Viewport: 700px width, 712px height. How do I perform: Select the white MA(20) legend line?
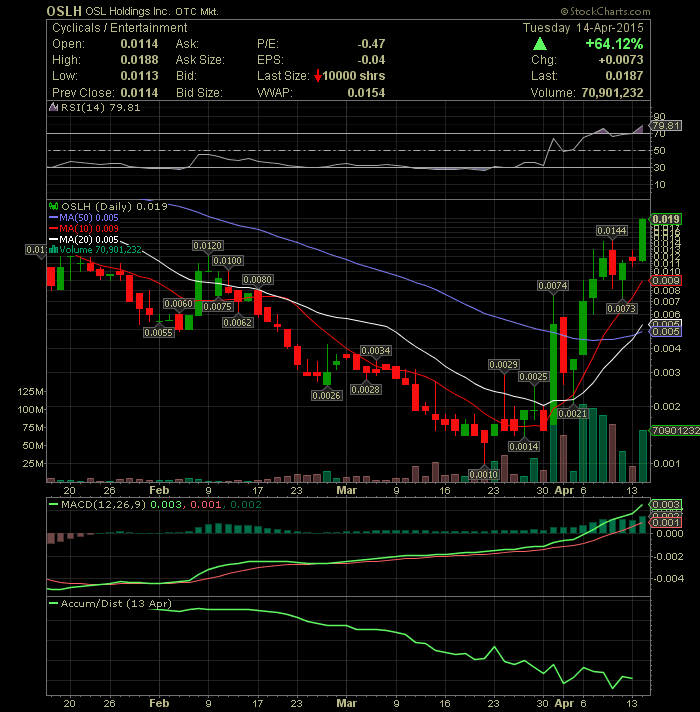54,239
